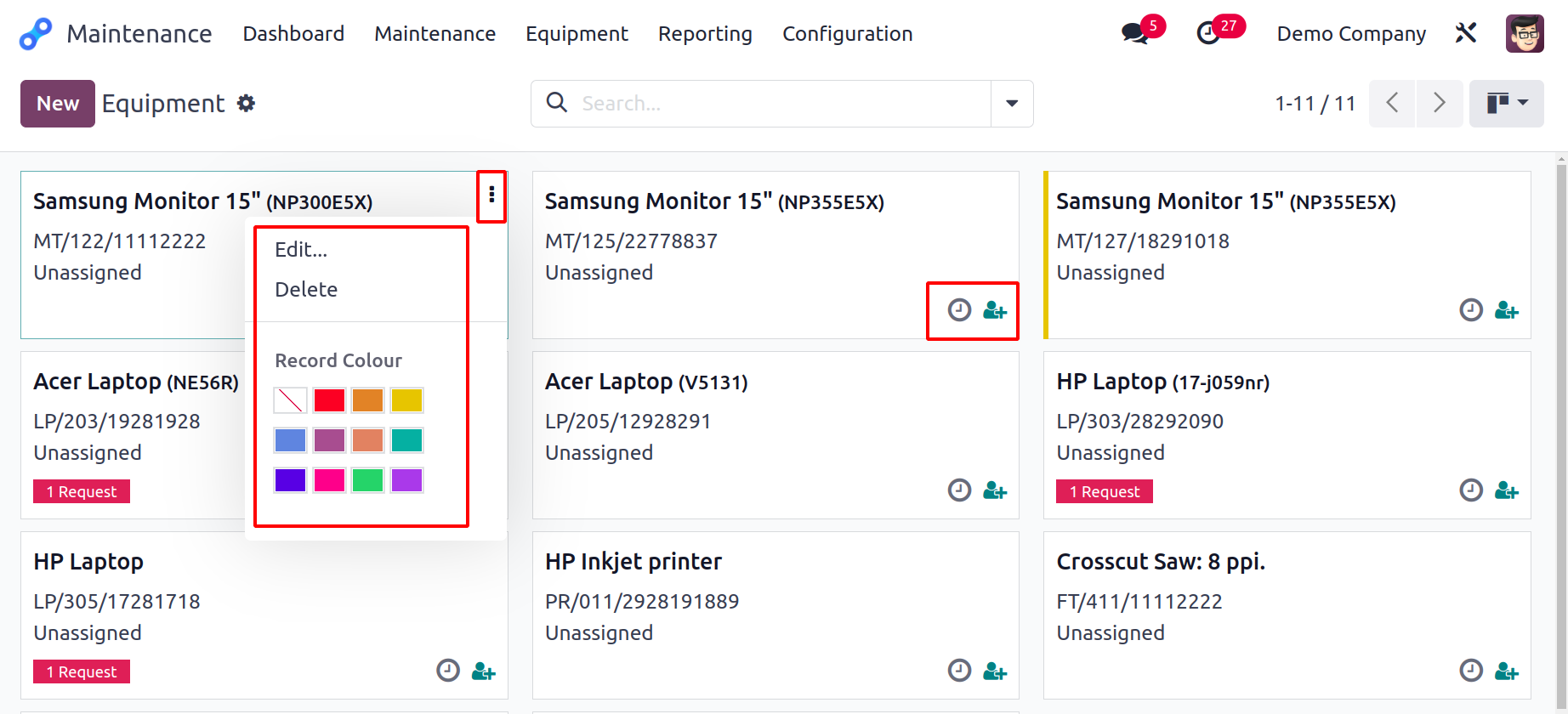The image size is (1568, 714).
Task: Click 1 Request badge on Acer Laptop NE56R
Action: (82, 491)
